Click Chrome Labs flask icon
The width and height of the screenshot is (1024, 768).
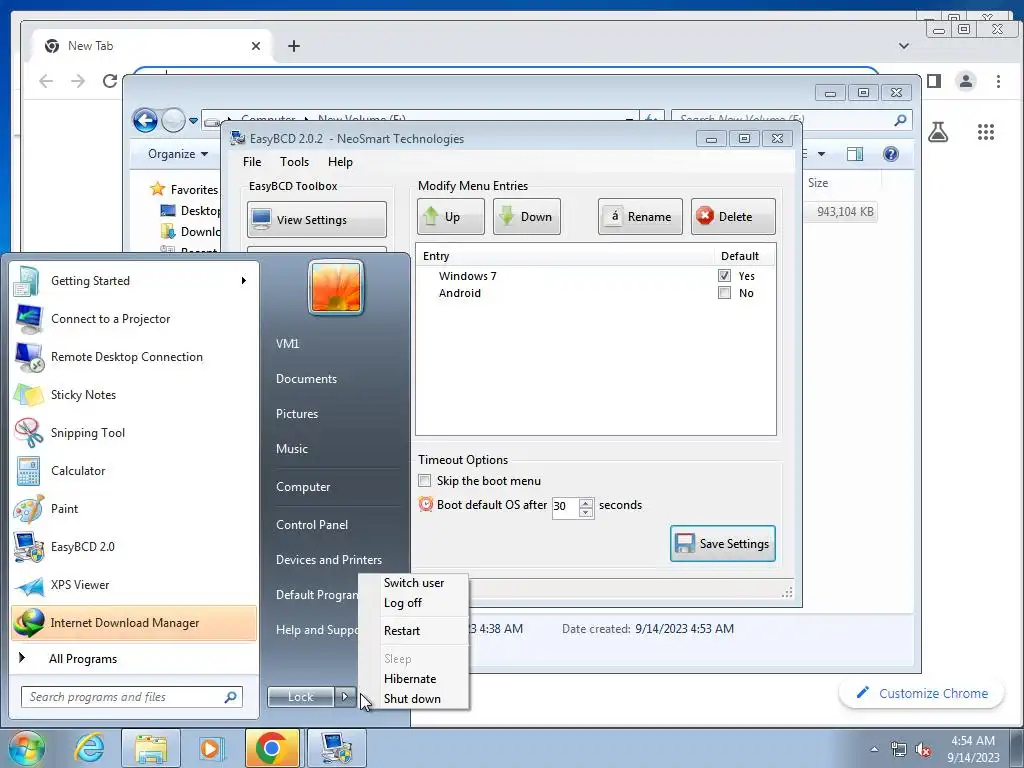click(938, 133)
